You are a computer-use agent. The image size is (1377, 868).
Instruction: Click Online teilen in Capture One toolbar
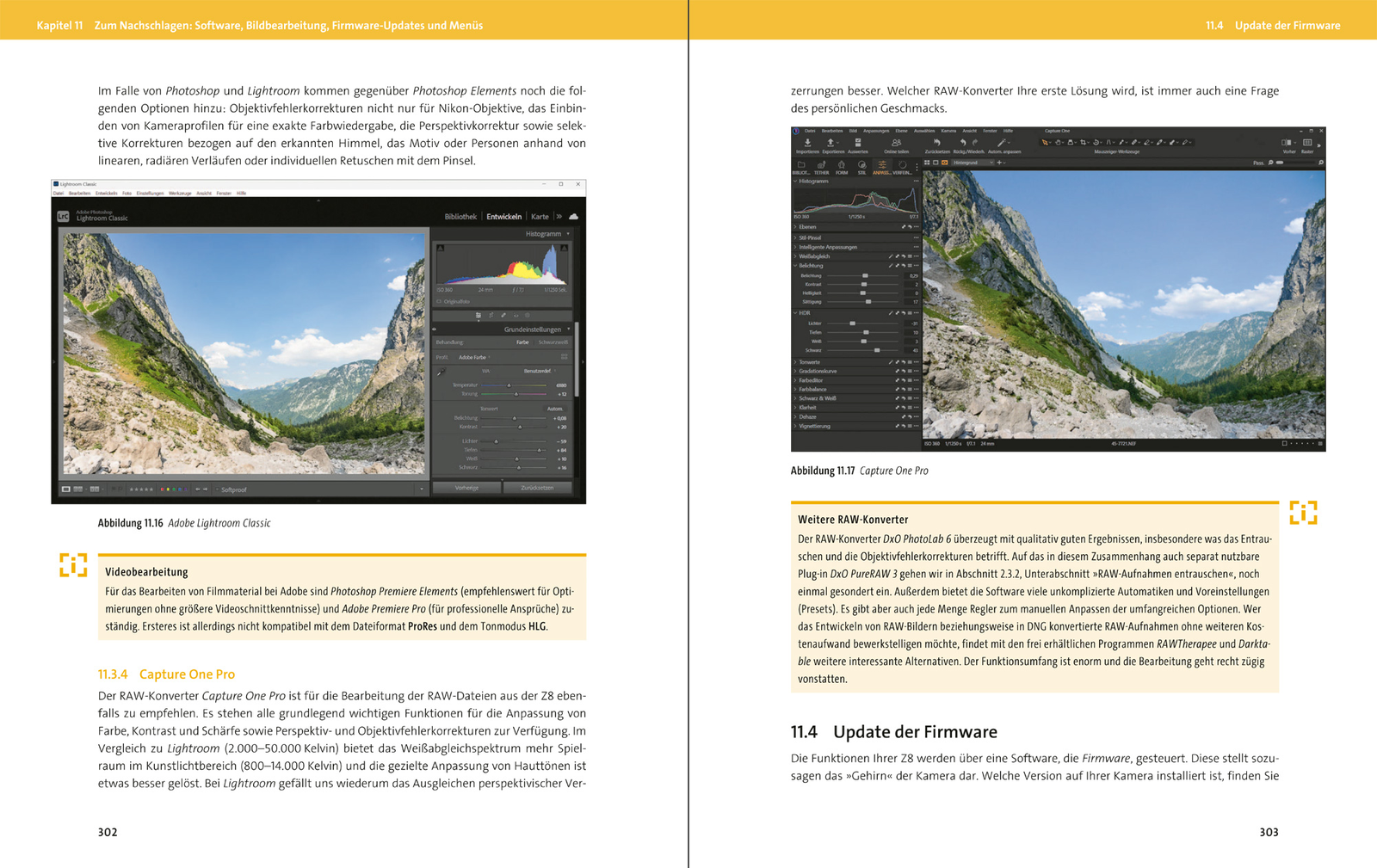click(896, 146)
